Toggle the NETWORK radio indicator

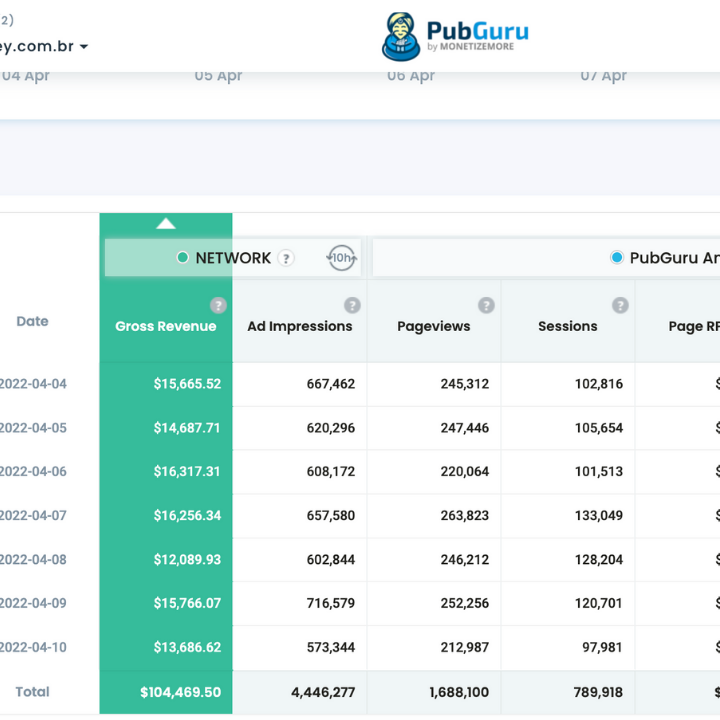(x=182, y=258)
